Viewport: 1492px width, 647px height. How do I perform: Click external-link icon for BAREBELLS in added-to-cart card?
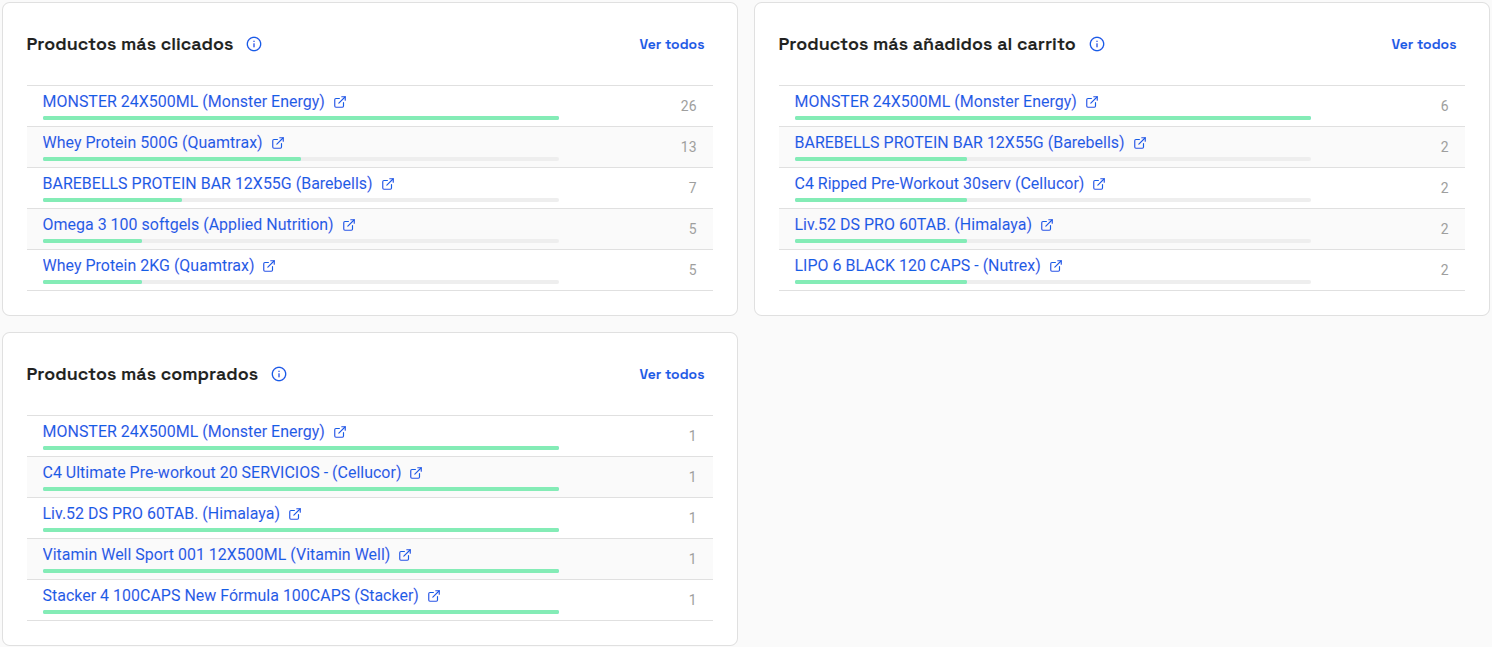pyautogui.click(x=1140, y=143)
